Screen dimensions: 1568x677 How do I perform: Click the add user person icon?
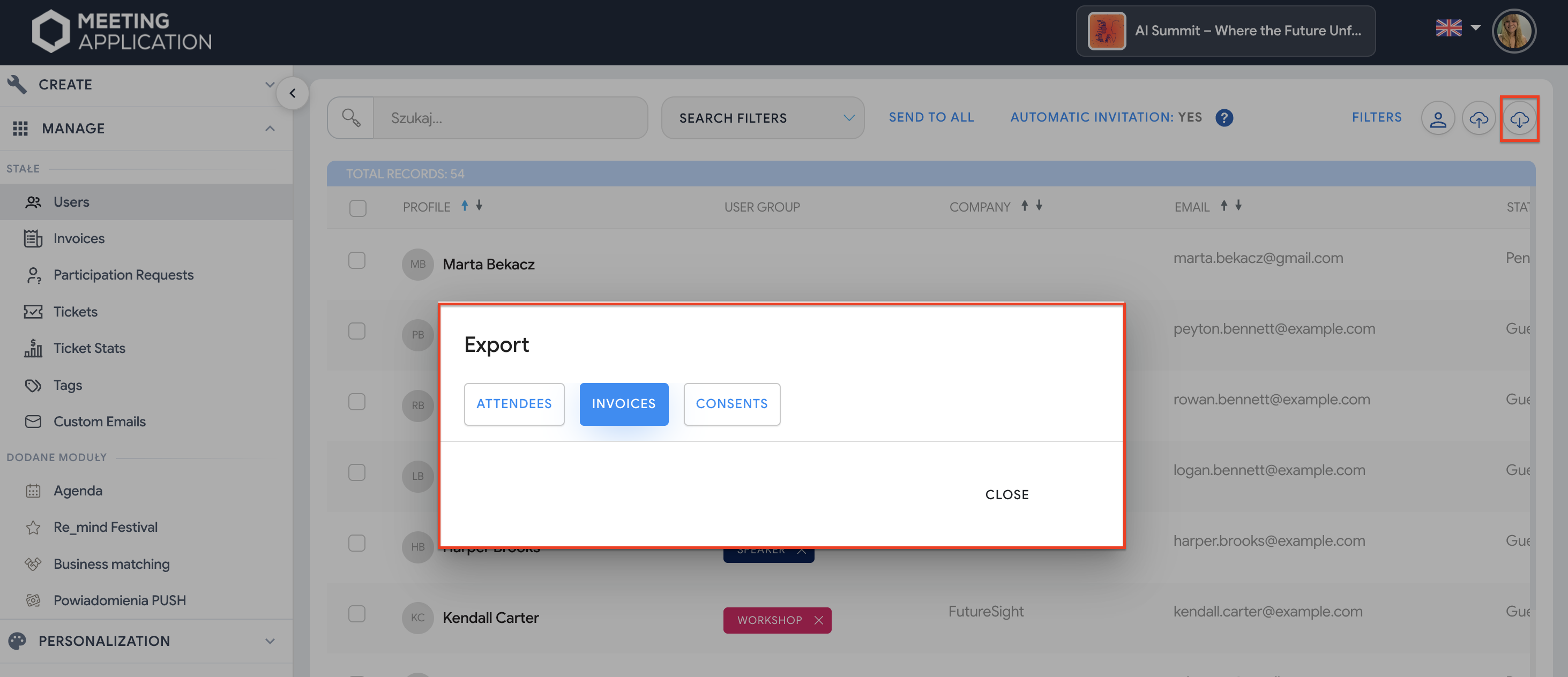tap(1437, 118)
